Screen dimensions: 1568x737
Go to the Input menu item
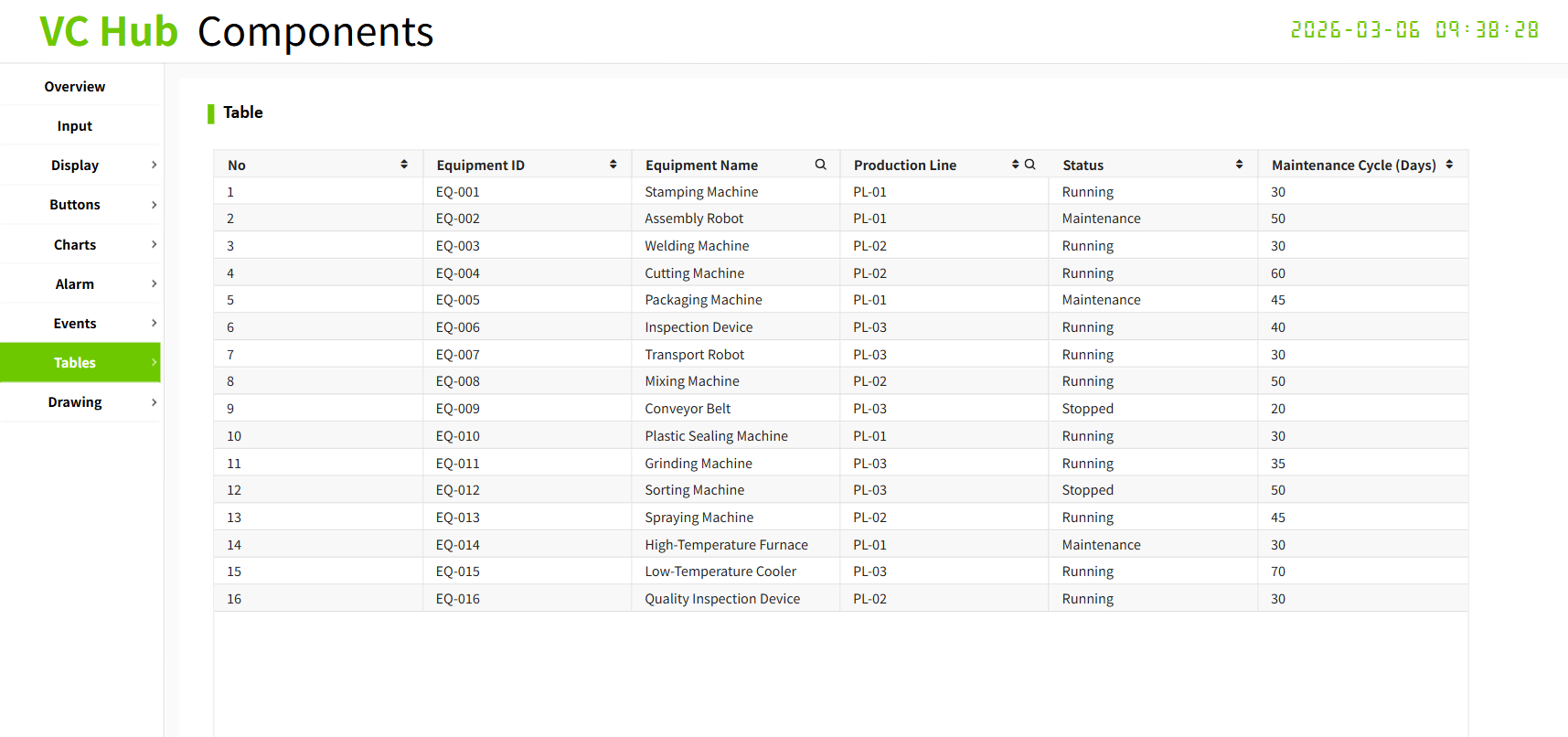75,126
